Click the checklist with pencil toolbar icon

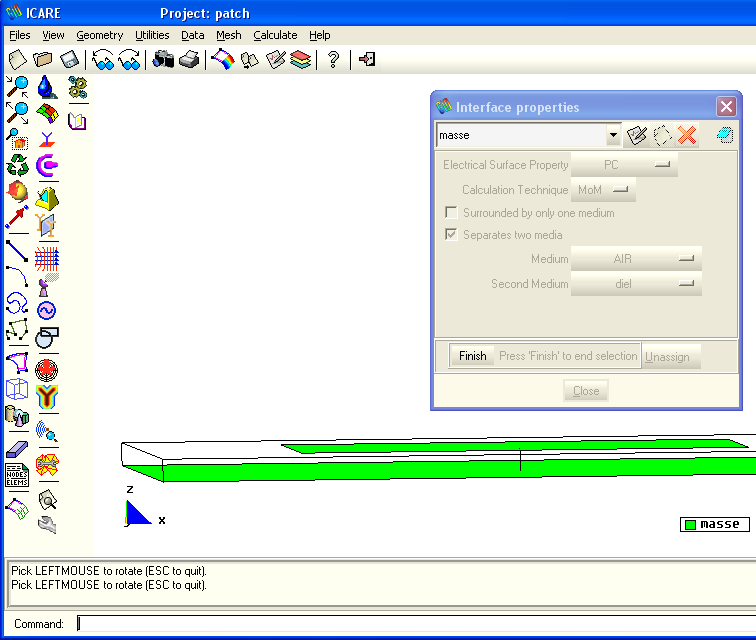coord(275,60)
